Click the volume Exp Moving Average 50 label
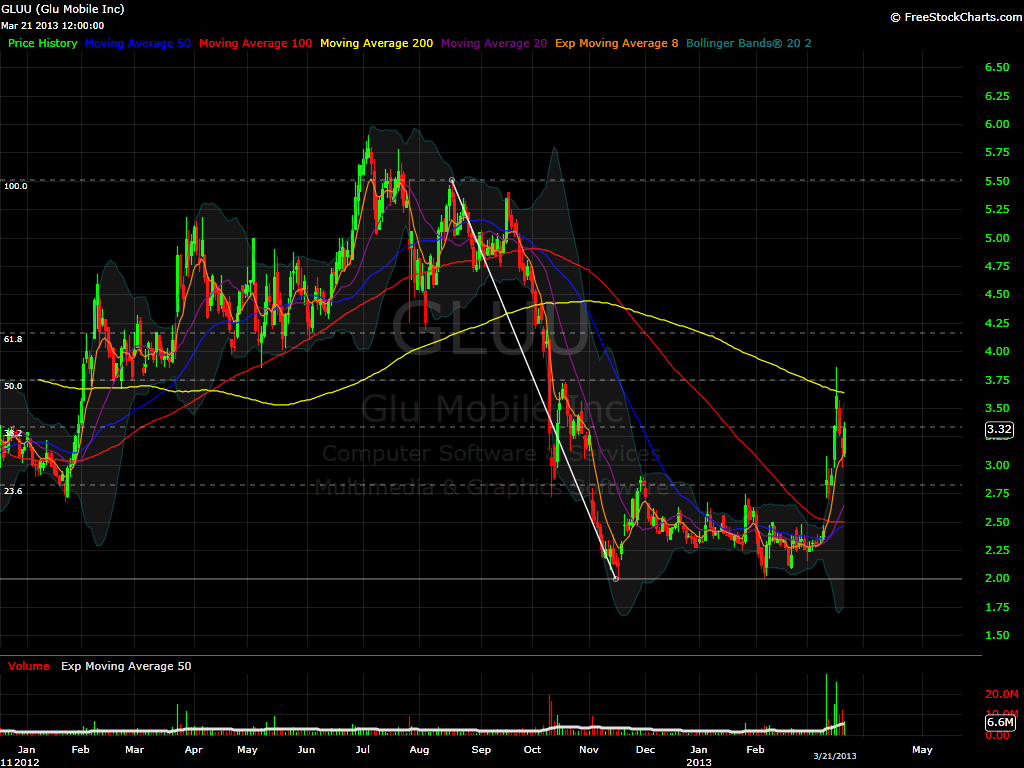1024x768 pixels. 126,666
